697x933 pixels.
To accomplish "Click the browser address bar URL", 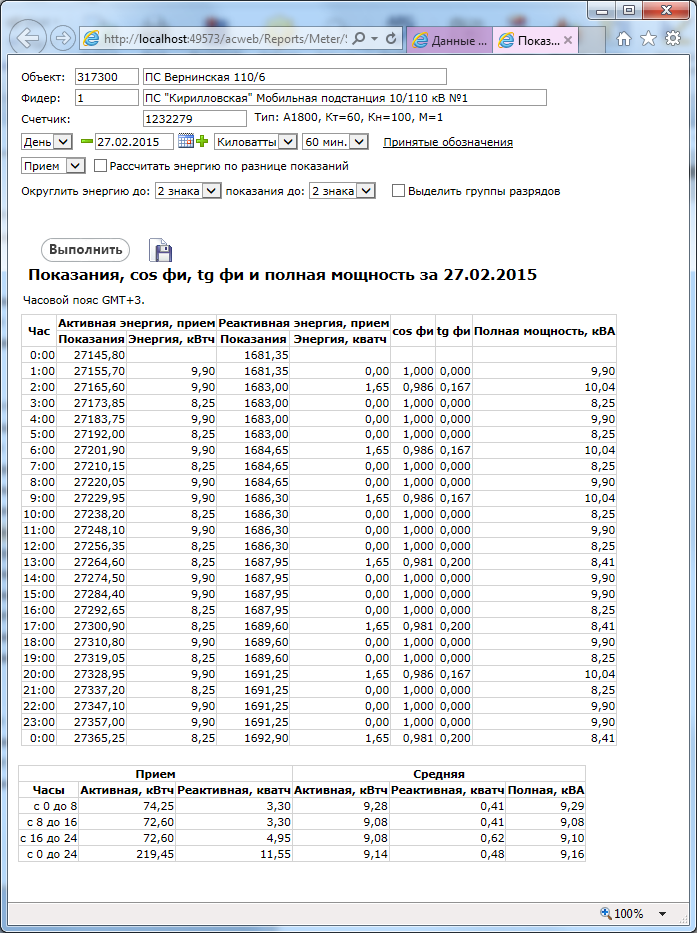I will tap(225, 39).
